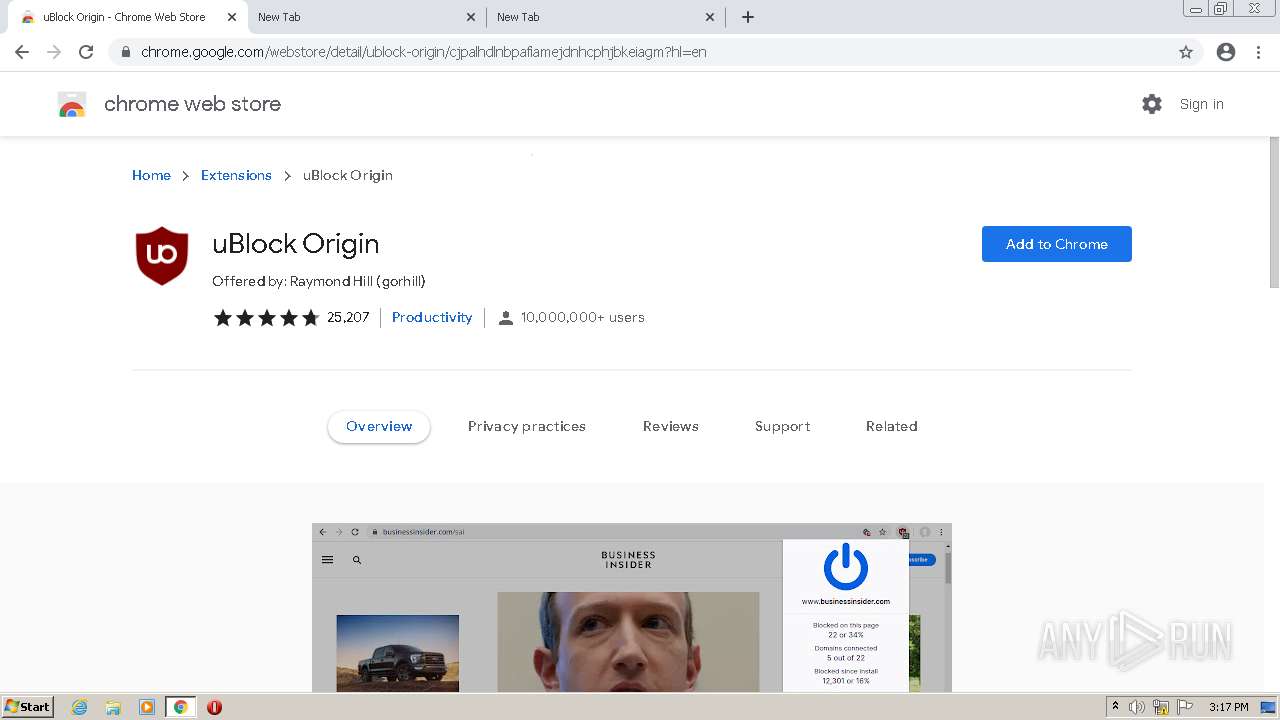Click the action center flag icon

coord(1185,707)
